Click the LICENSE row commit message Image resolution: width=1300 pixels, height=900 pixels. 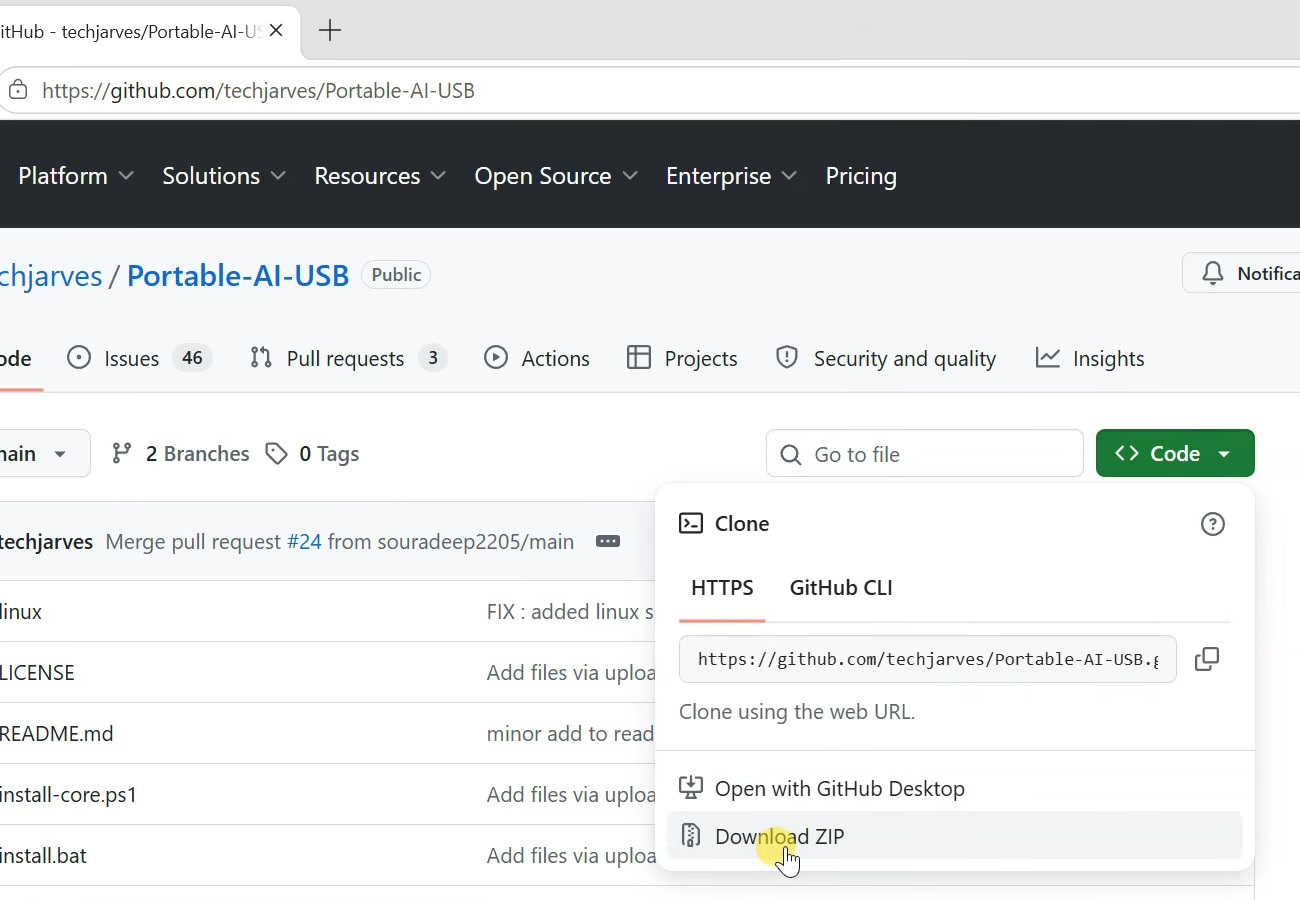[571, 673]
